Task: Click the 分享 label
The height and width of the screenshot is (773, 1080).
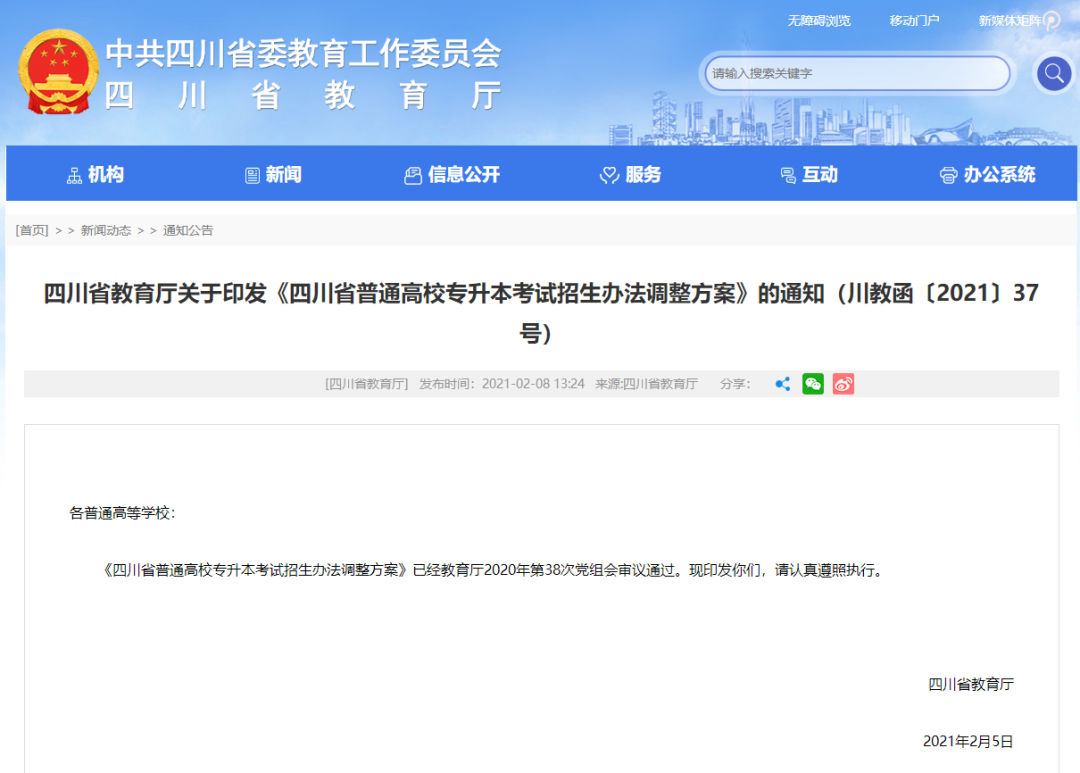Action: pyautogui.click(x=735, y=384)
